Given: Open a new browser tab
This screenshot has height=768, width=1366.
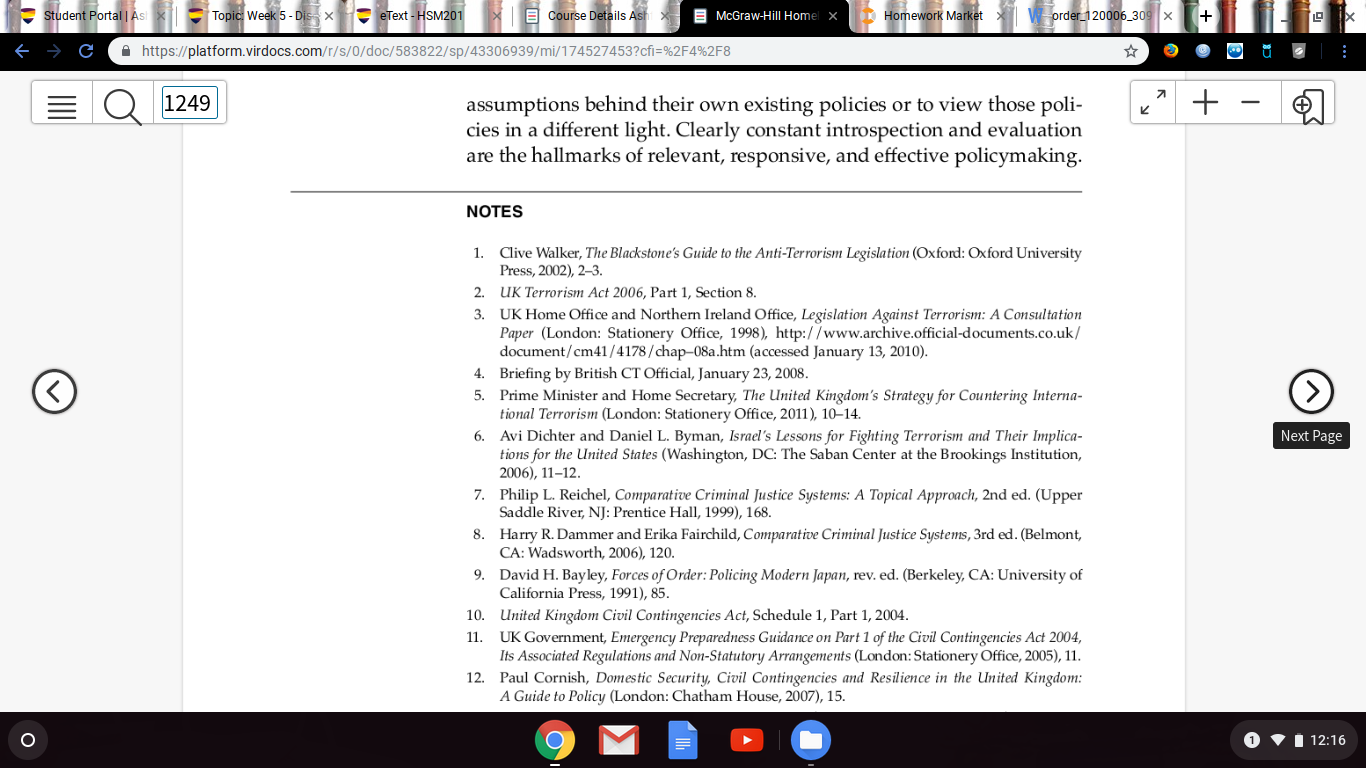Looking at the screenshot, I should (x=1206, y=16).
